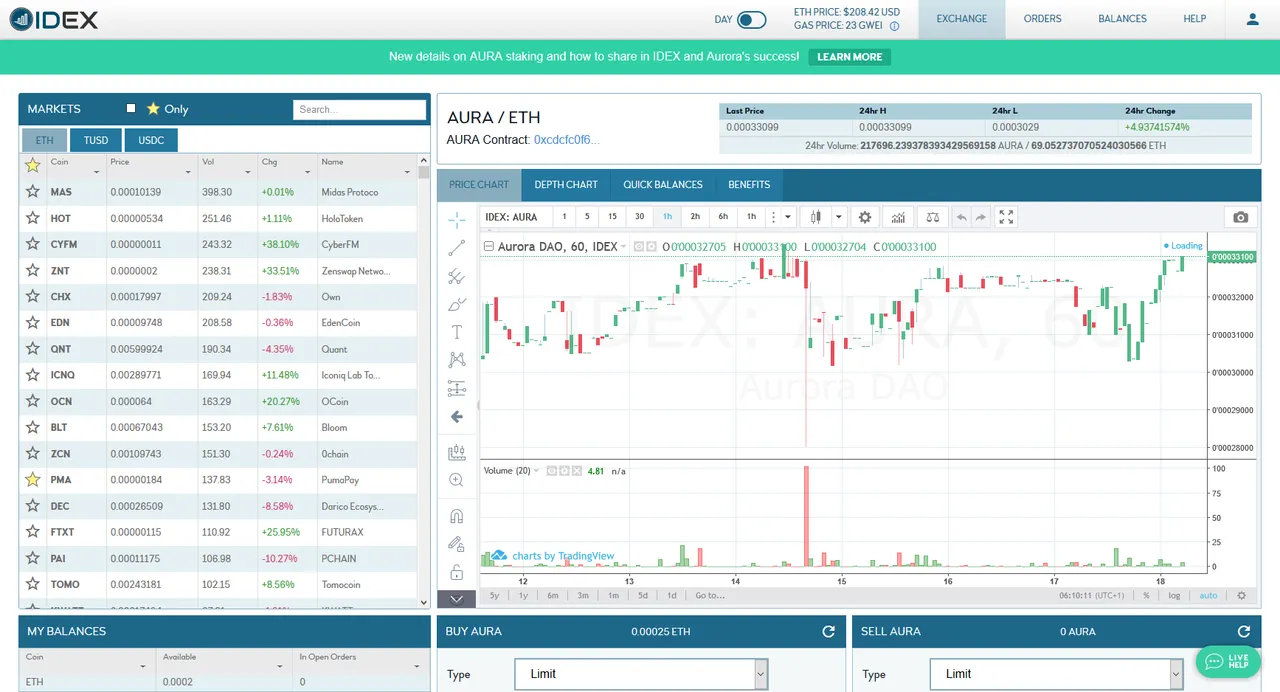Open the user account profile icon

(x=1252, y=19)
